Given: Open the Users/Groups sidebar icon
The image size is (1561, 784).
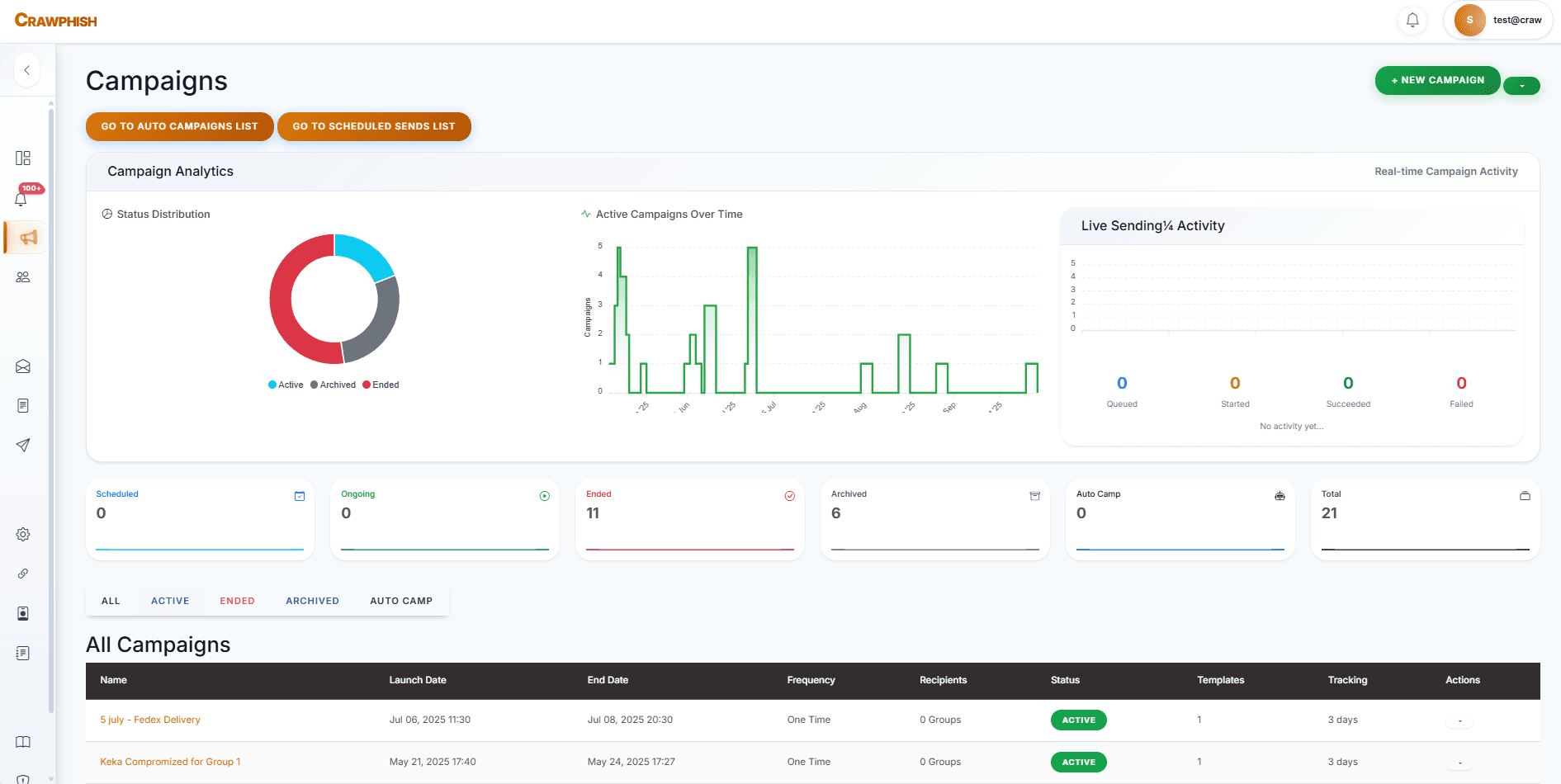Looking at the screenshot, I should [x=23, y=276].
